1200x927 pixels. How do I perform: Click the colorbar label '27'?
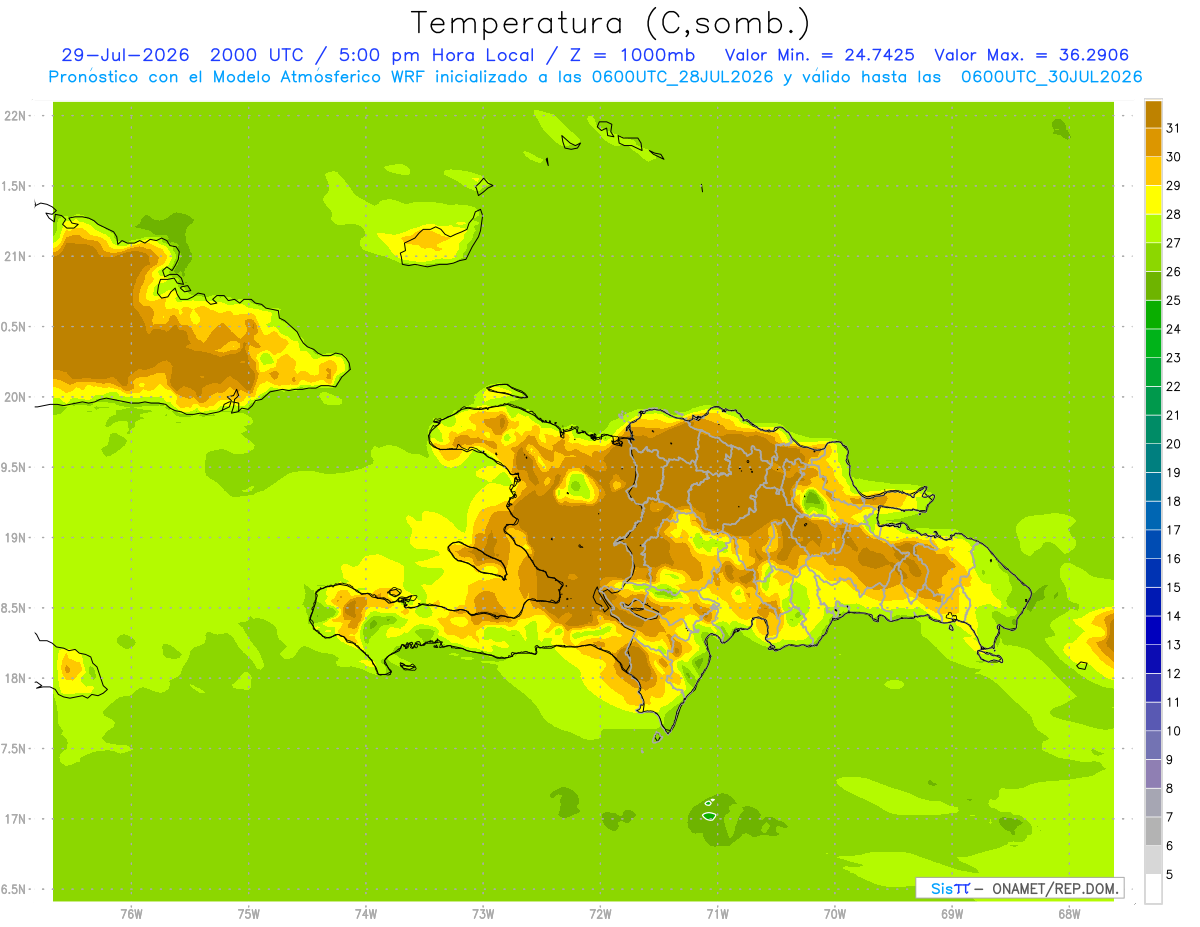coord(1173,243)
